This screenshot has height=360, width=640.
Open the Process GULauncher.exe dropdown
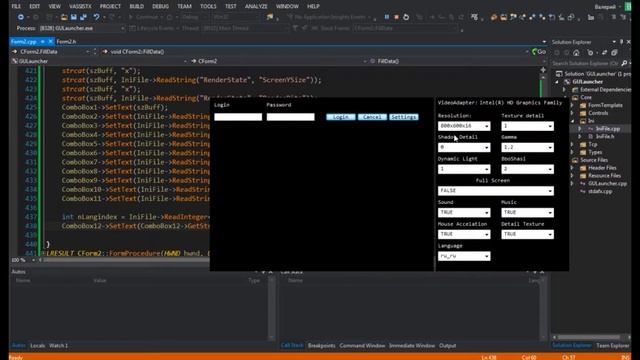tap(82, 28)
